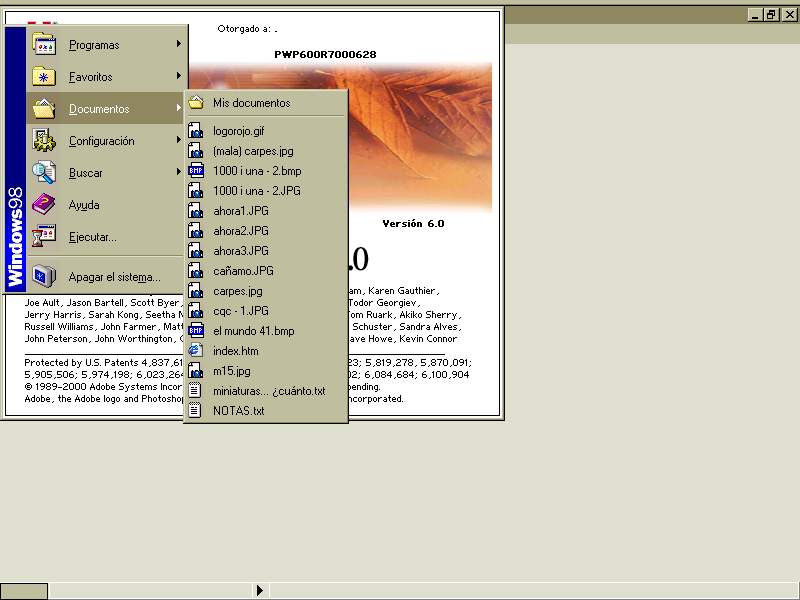
Task: Click the BMP icon for el mundo 41.bmp
Action: coord(196,331)
